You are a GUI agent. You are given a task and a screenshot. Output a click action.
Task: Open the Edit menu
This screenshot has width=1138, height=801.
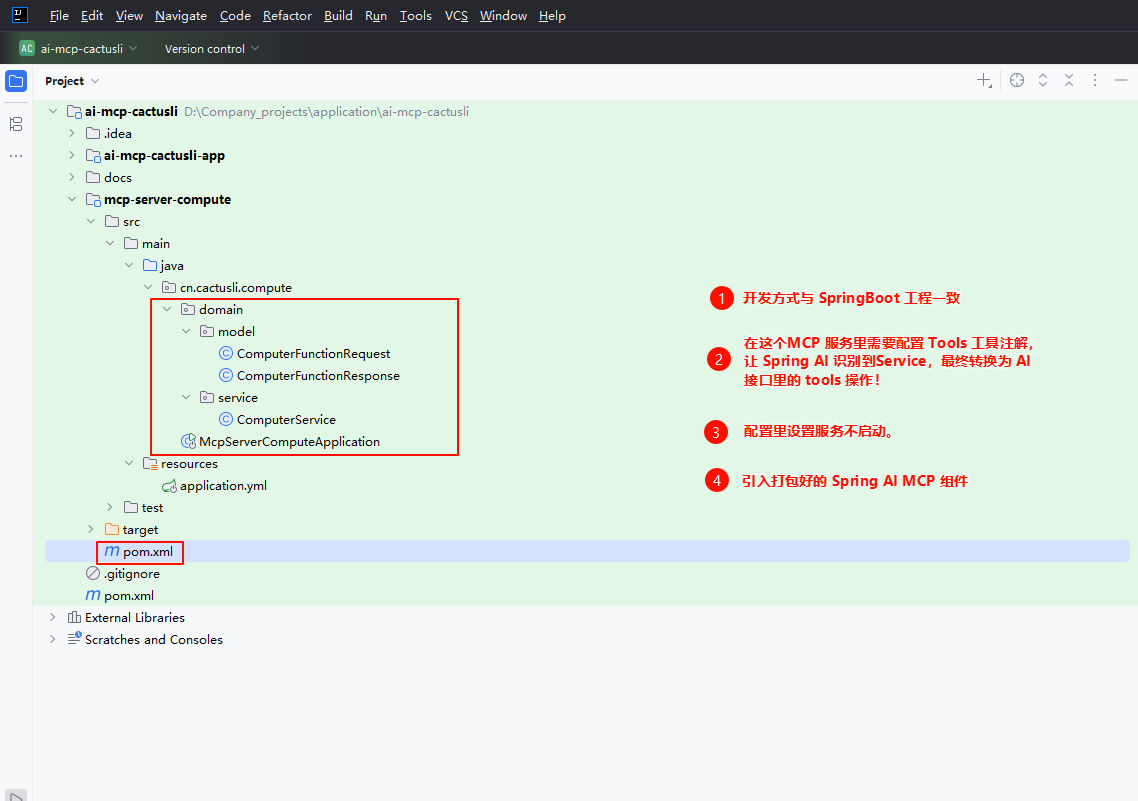click(x=91, y=15)
